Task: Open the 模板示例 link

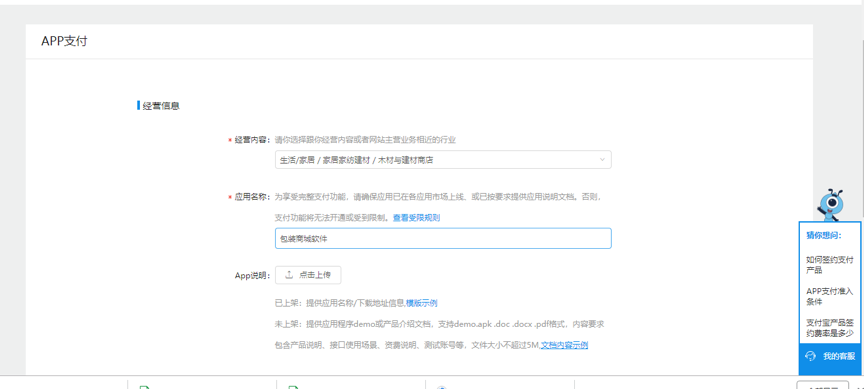Action: point(422,303)
